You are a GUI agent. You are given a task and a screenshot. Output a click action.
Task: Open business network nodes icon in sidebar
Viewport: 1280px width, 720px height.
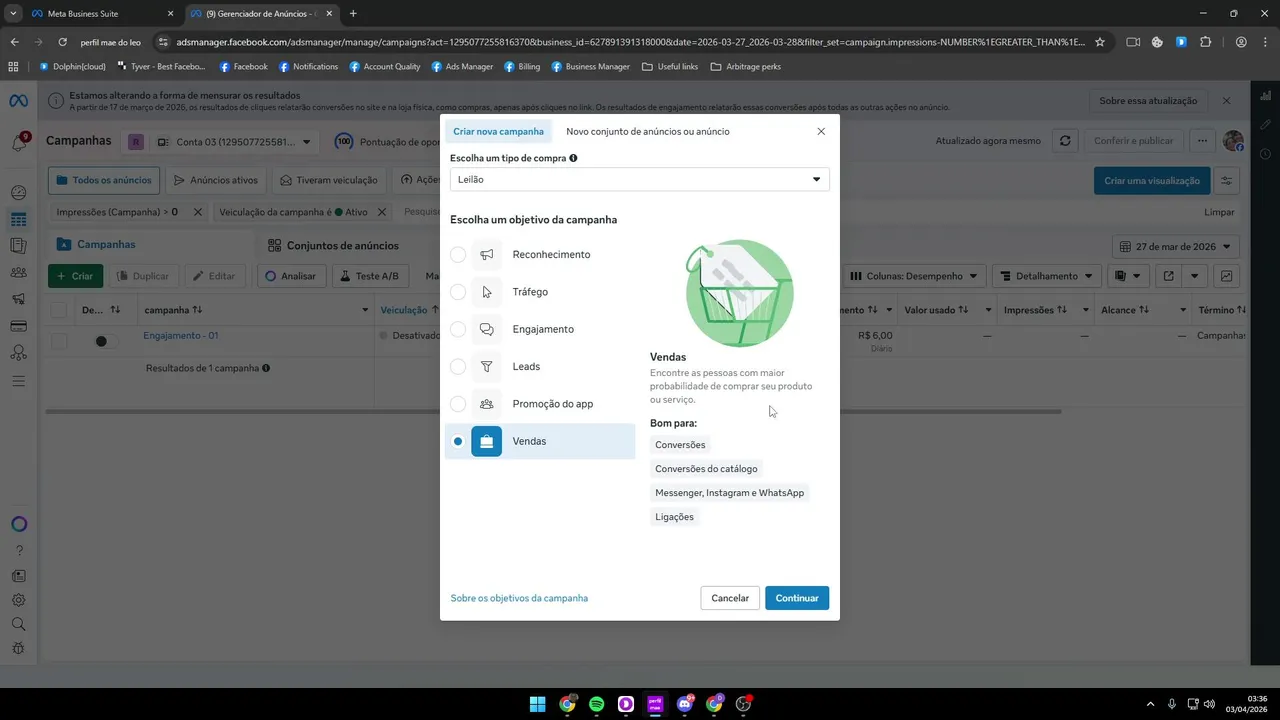click(18, 353)
